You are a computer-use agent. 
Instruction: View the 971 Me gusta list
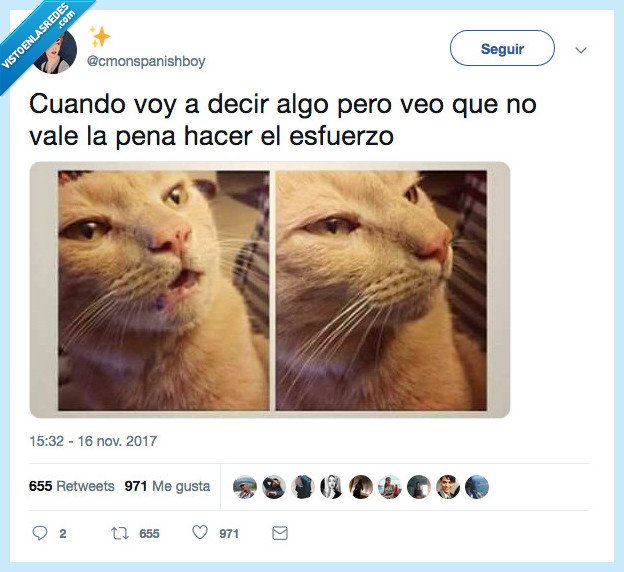(167, 486)
